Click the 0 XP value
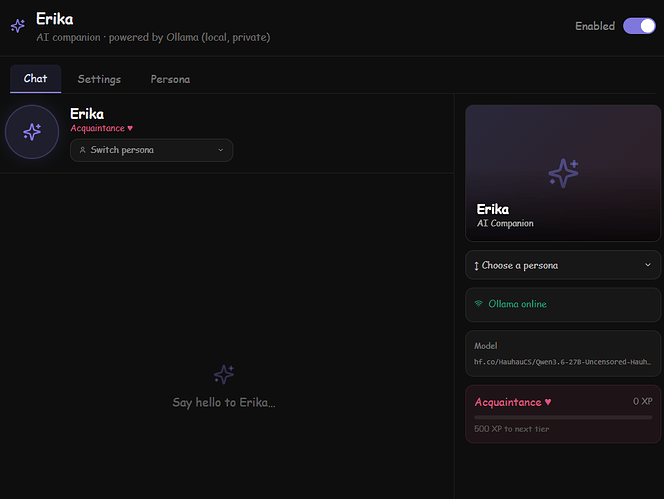This screenshot has height=499, width=664. pos(642,401)
